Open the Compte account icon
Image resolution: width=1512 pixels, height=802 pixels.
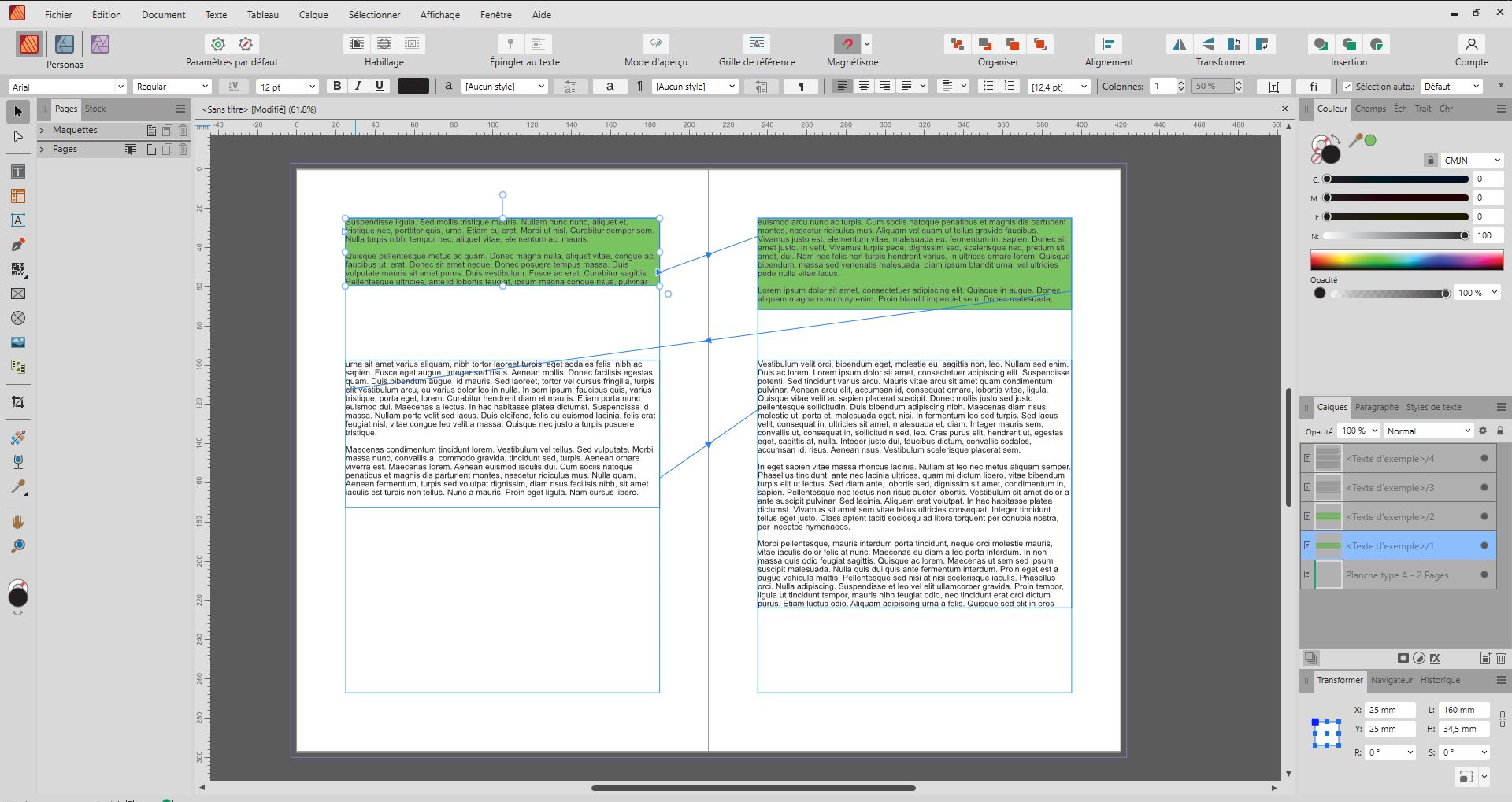pyautogui.click(x=1471, y=44)
